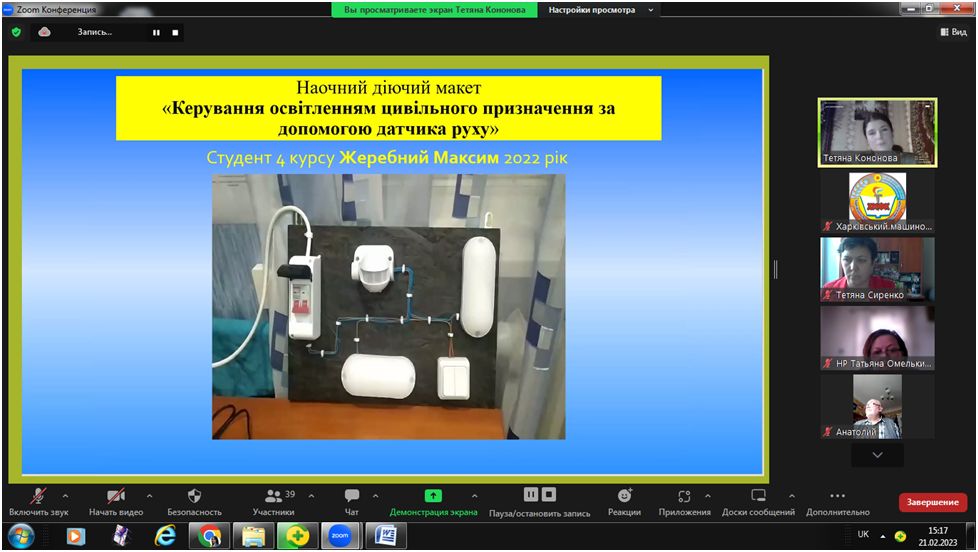This screenshot has width=978, height=552.
Task: Click green tray icon beside clock
Action: pos(900,536)
